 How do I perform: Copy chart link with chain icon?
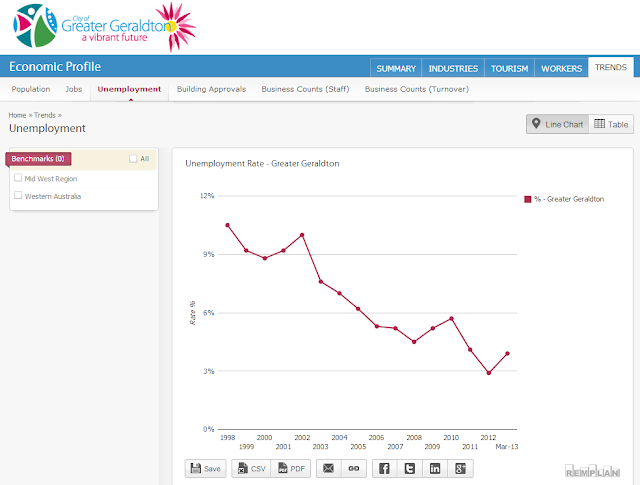click(354, 468)
